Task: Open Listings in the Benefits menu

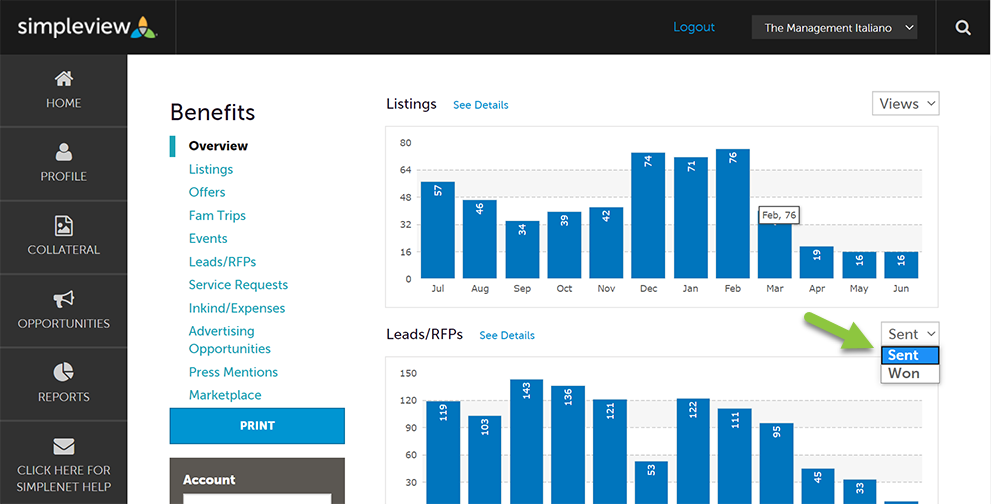Action: pyautogui.click(x=211, y=169)
